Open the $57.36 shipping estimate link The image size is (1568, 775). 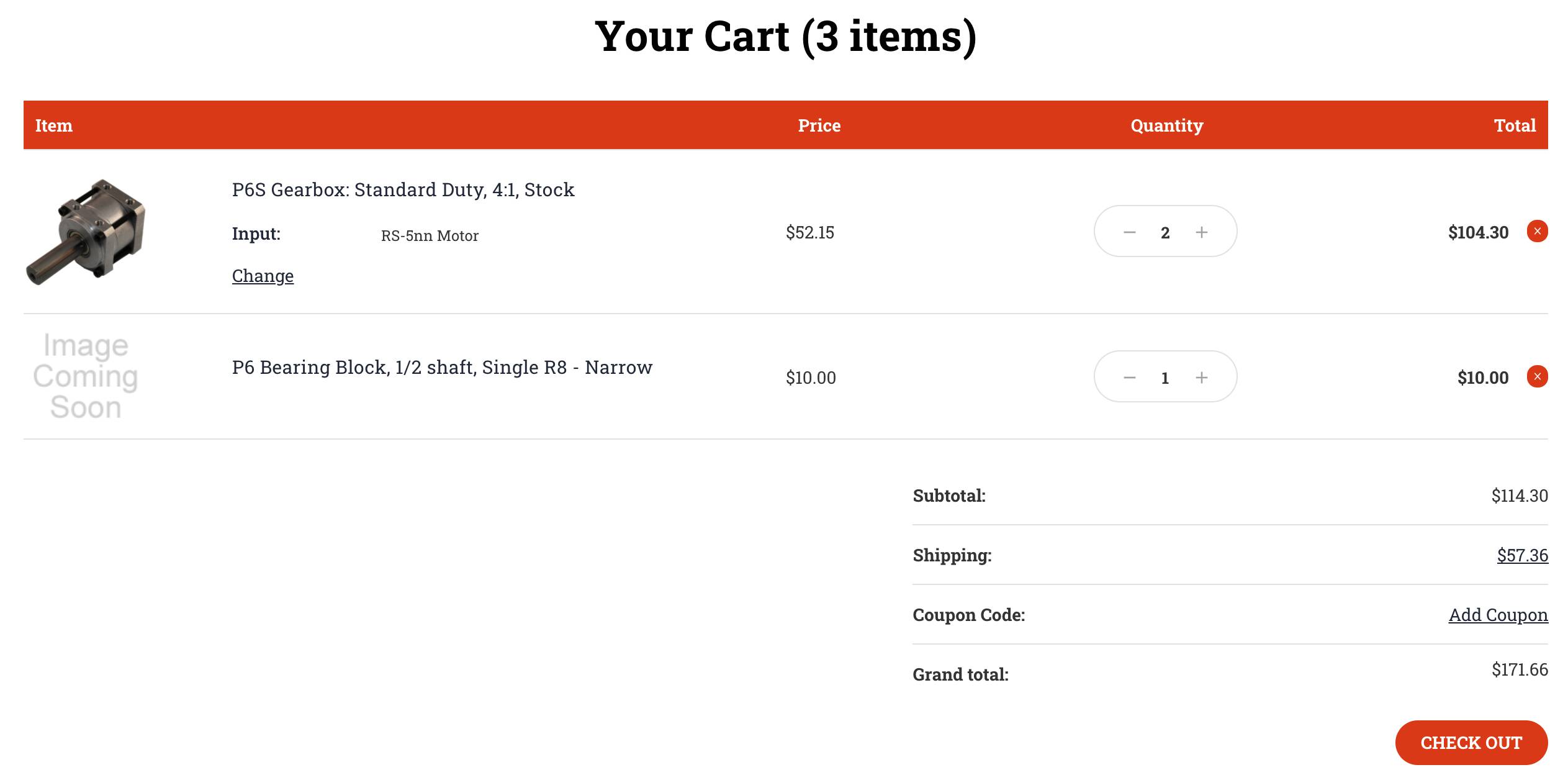[1522, 555]
